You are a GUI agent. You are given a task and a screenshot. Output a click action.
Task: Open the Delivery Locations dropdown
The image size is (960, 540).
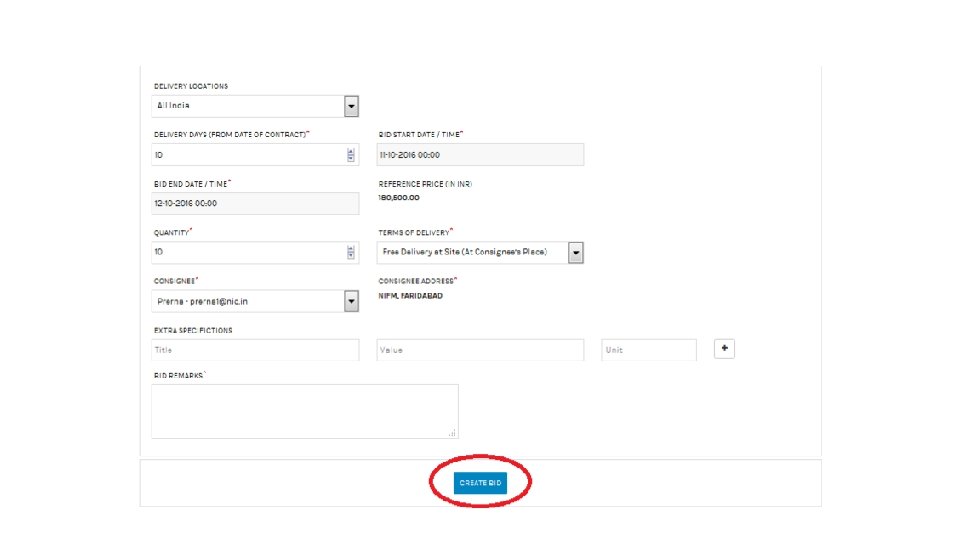[x=351, y=106]
